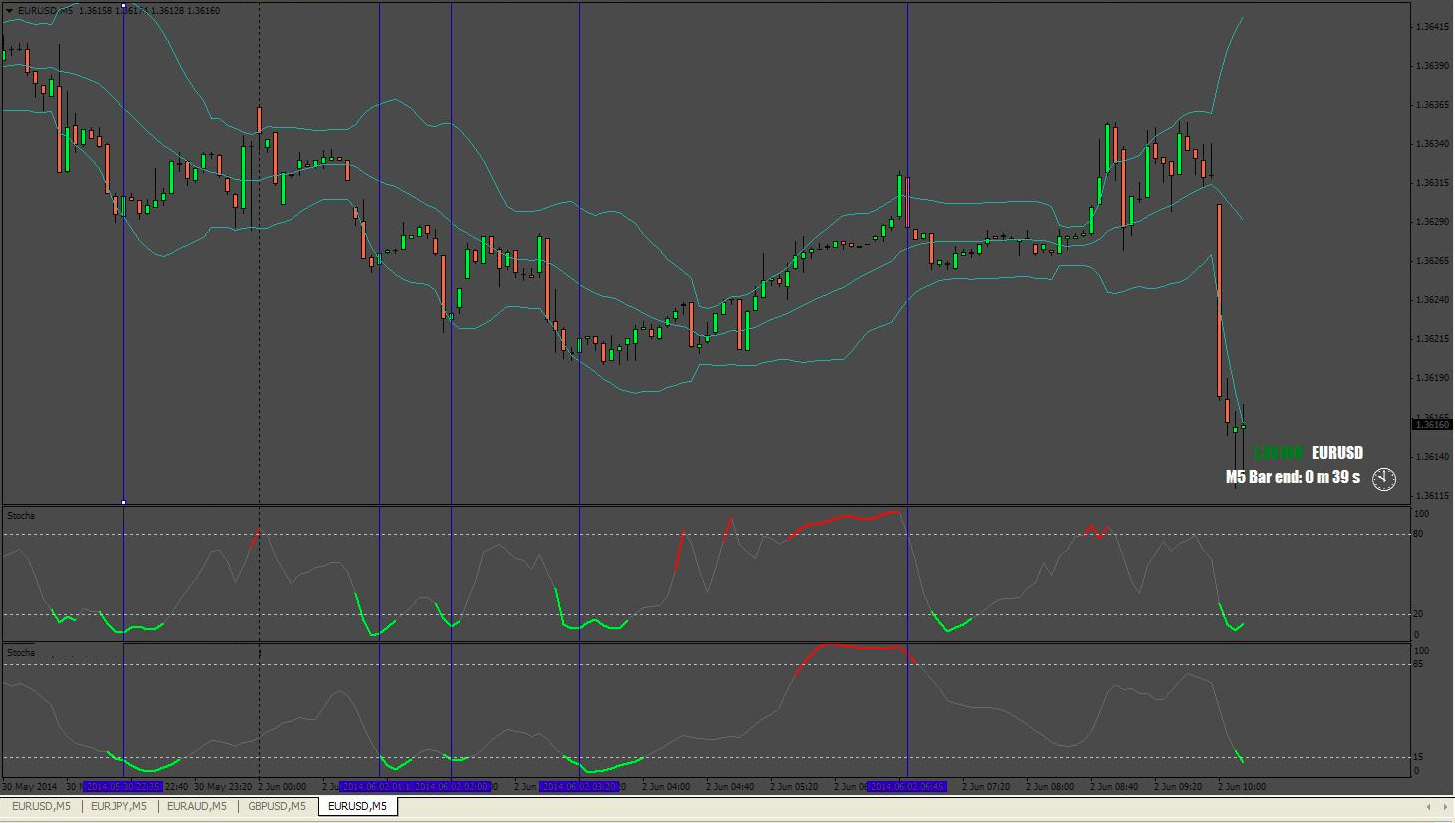Switch to the EURJPY,M5 chart tab
The image size is (1455, 823).
119,806
